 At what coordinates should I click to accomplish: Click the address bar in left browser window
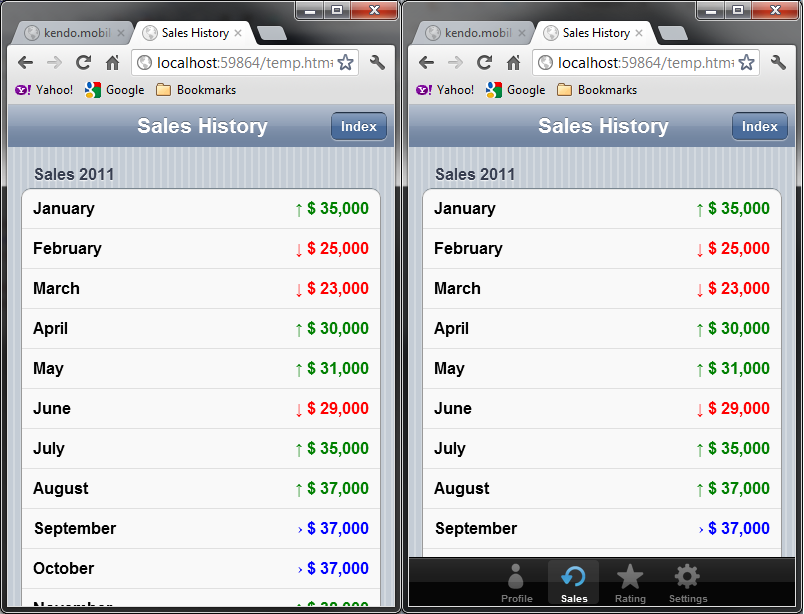pyautogui.click(x=240, y=63)
